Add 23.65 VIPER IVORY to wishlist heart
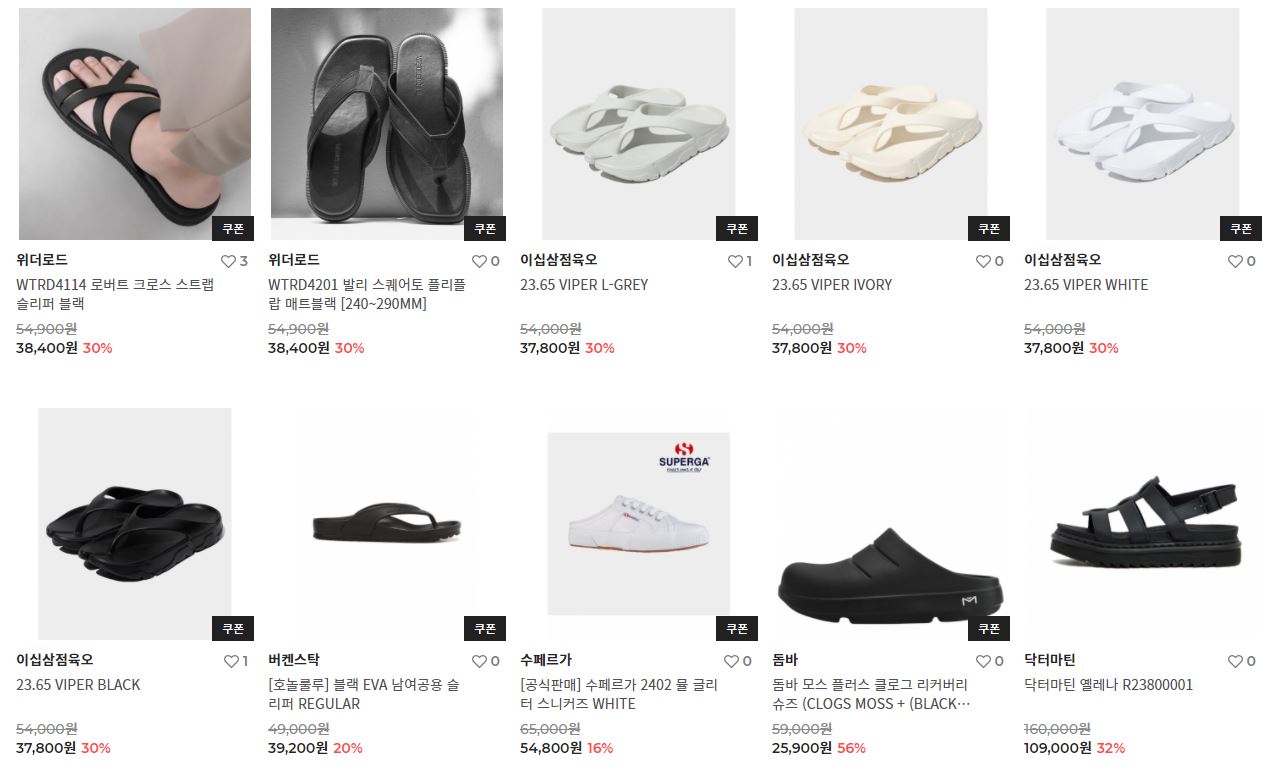The height and width of the screenshot is (781, 1279). click(x=983, y=261)
